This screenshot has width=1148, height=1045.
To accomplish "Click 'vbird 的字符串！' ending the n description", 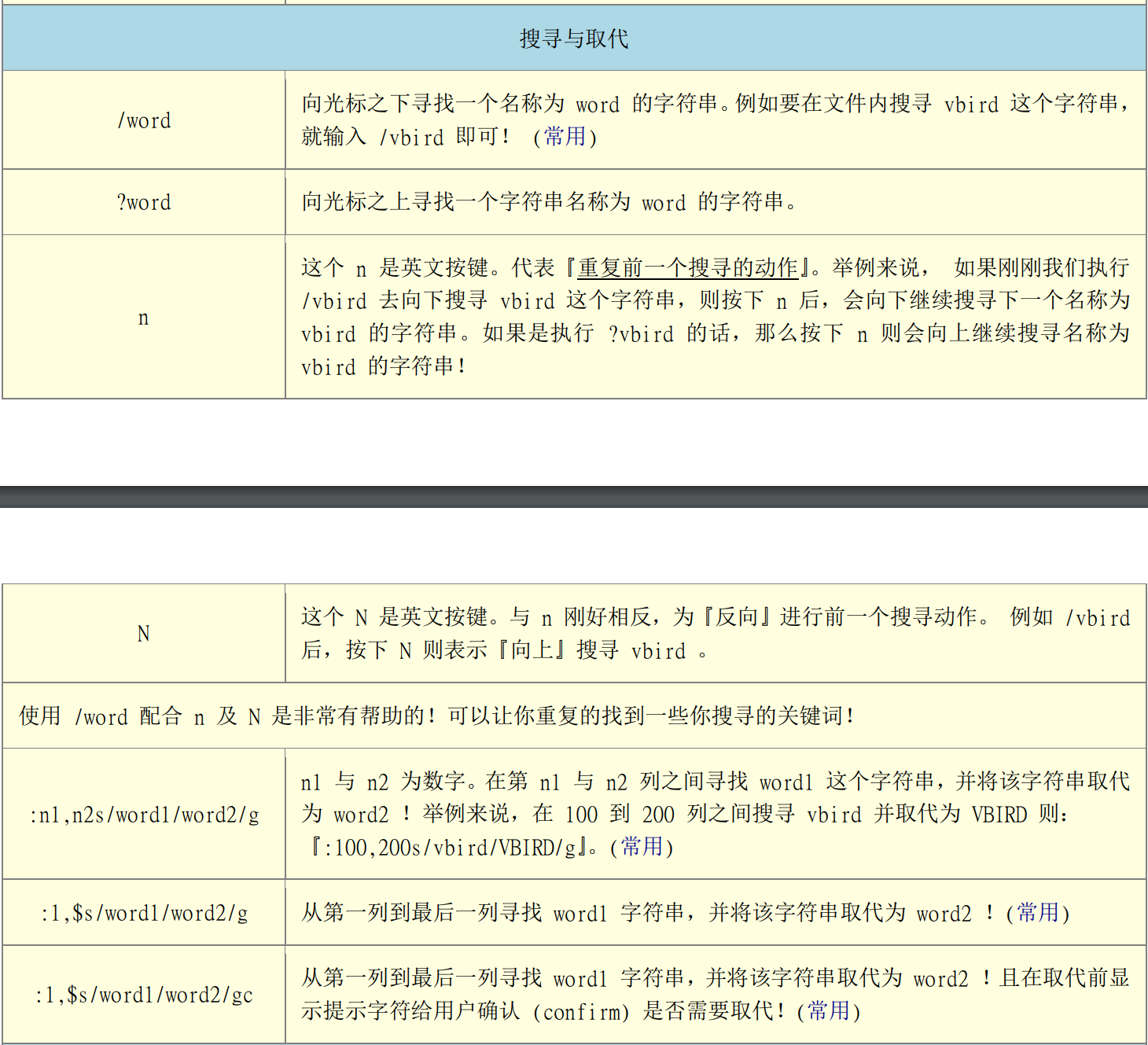I will (385, 366).
